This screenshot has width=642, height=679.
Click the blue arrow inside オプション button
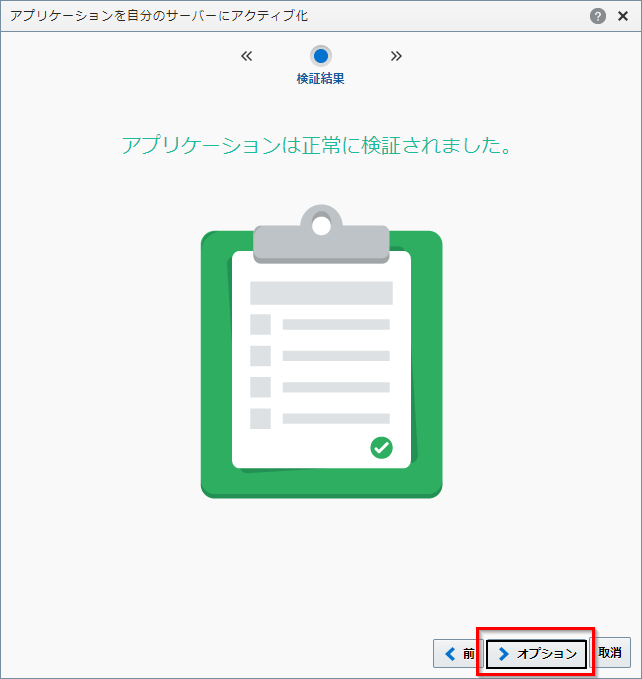[x=504, y=653]
